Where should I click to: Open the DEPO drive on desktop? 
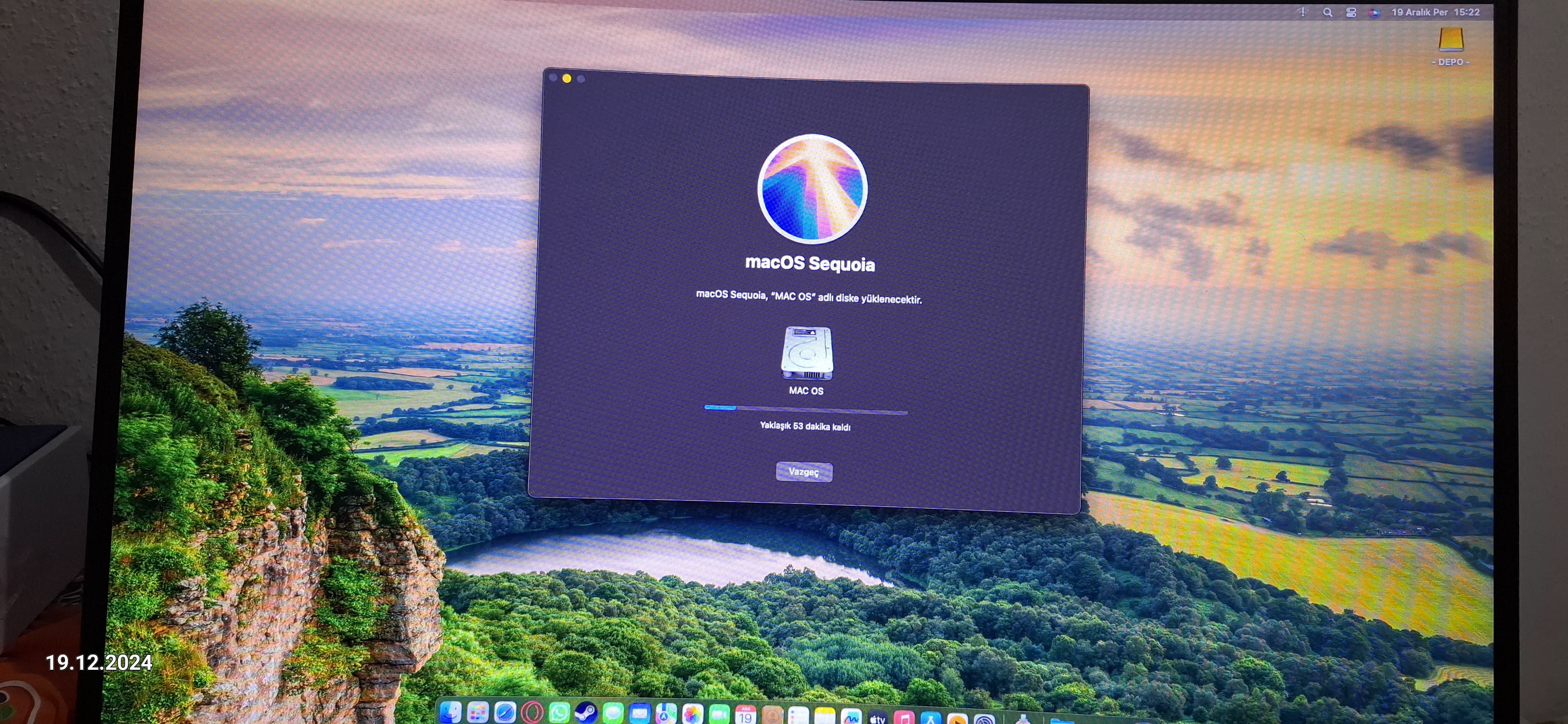pos(1450,42)
